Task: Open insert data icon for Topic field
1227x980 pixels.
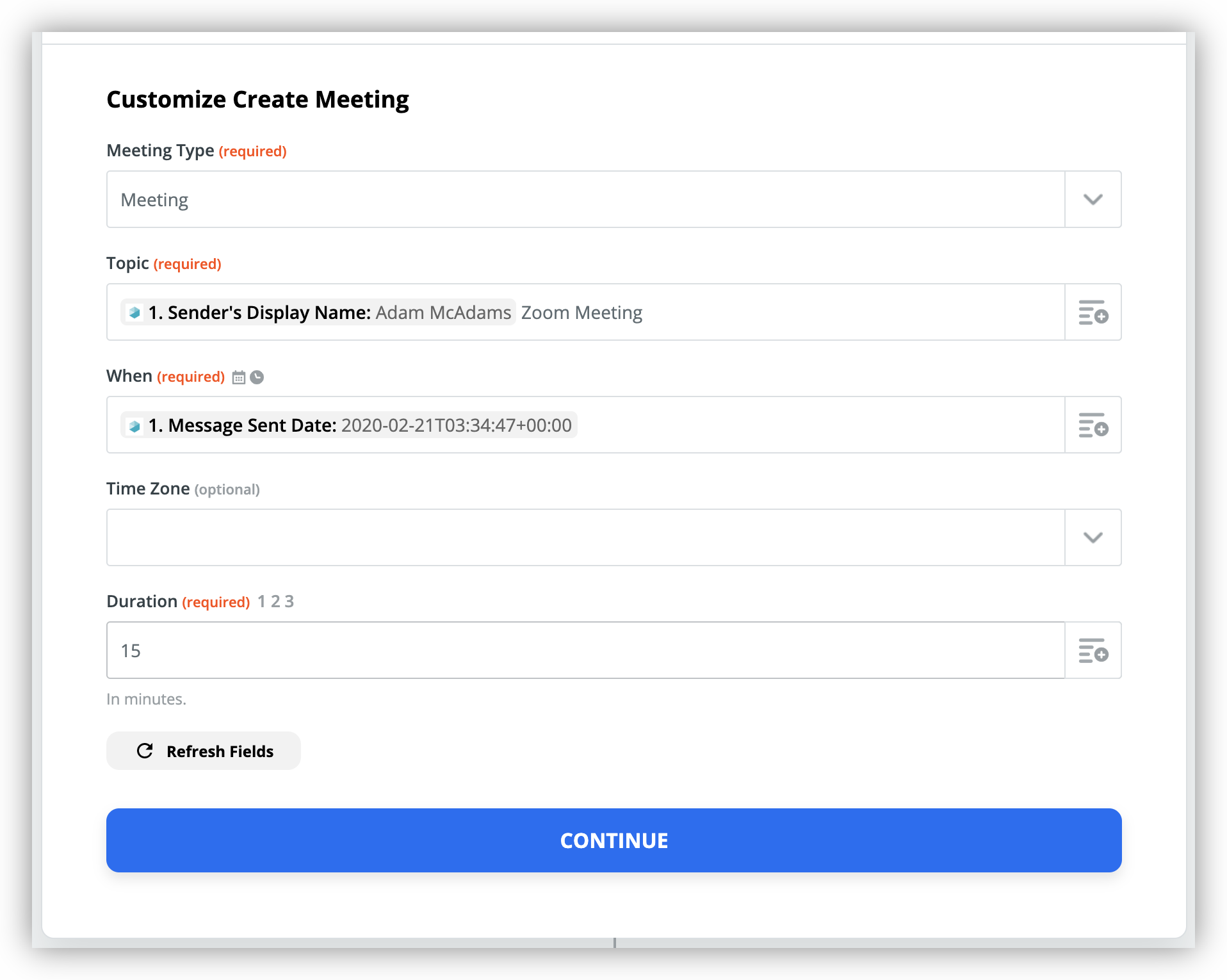Action: 1093,313
